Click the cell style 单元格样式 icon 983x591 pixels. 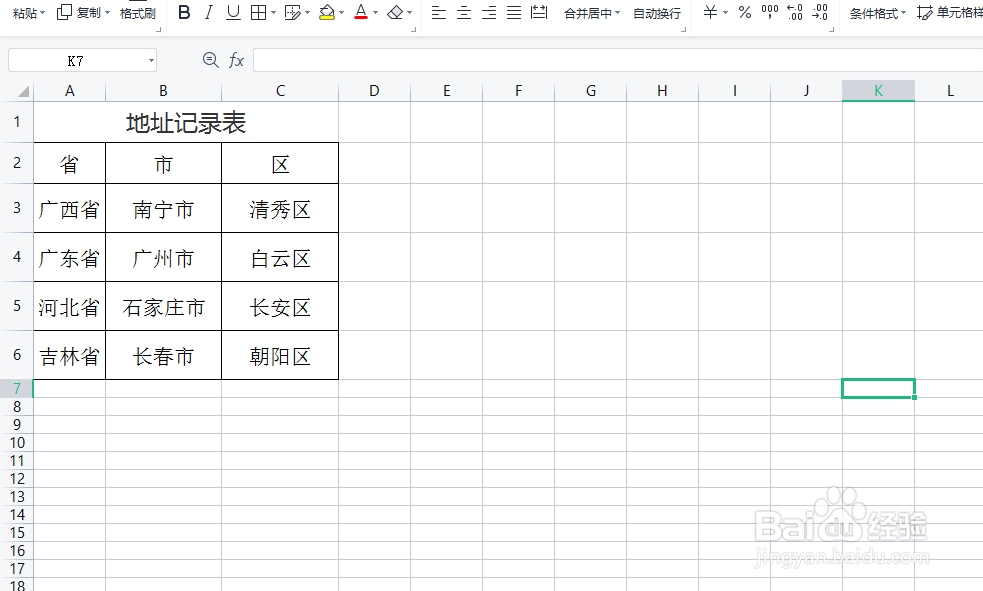click(925, 12)
